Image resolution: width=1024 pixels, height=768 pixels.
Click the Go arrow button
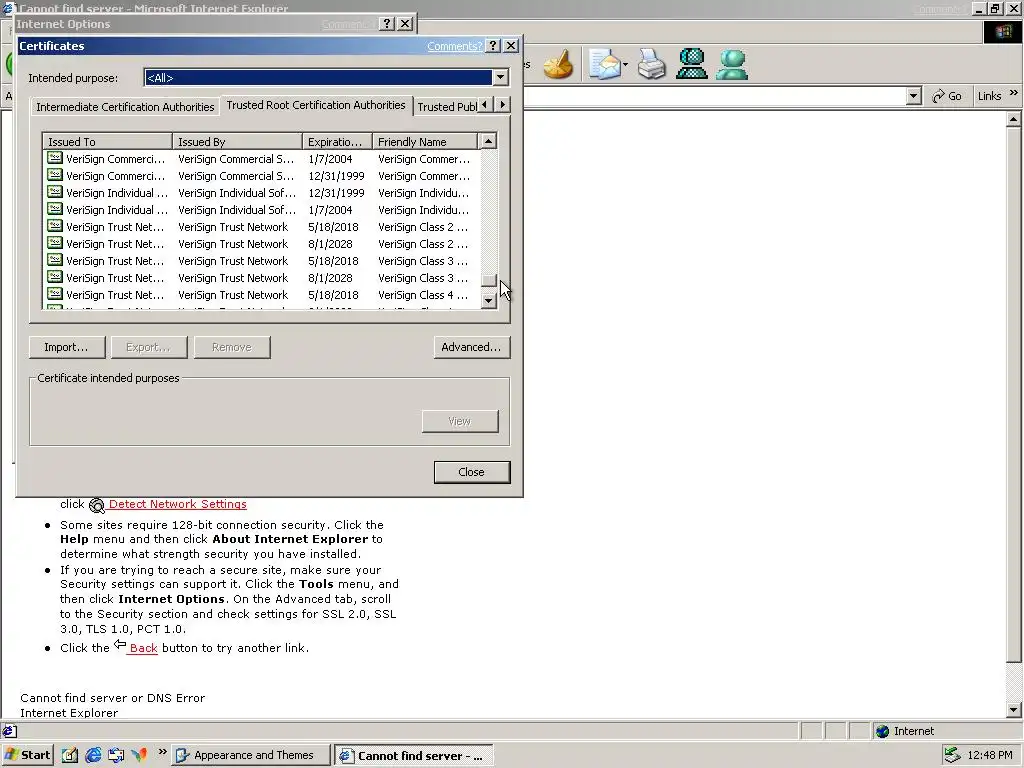click(x=946, y=96)
